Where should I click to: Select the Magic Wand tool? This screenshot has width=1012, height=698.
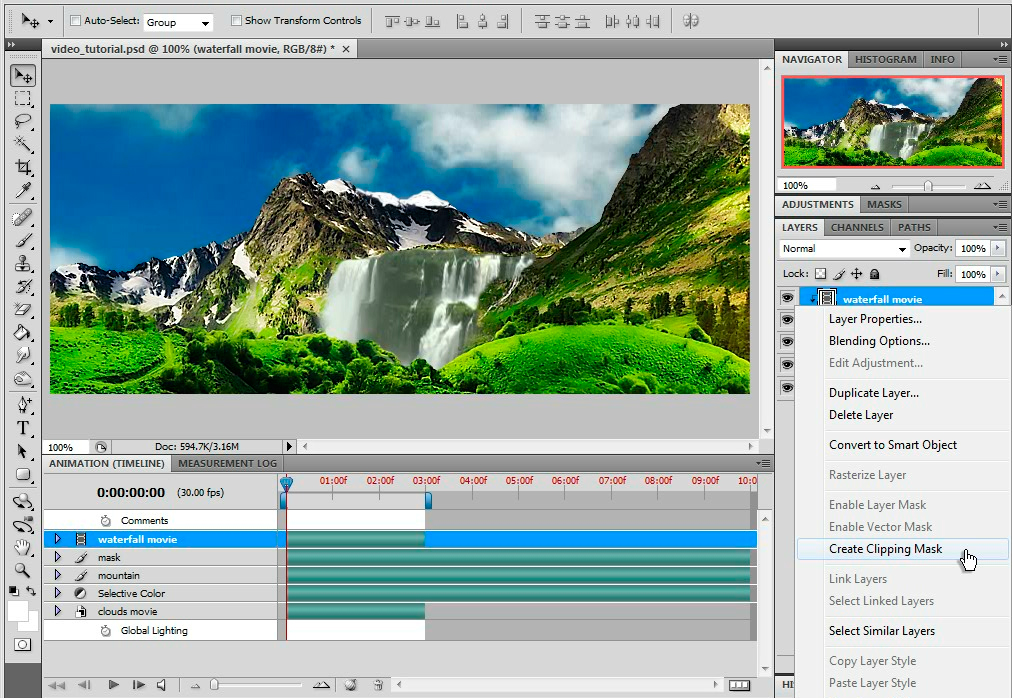[23, 144]
